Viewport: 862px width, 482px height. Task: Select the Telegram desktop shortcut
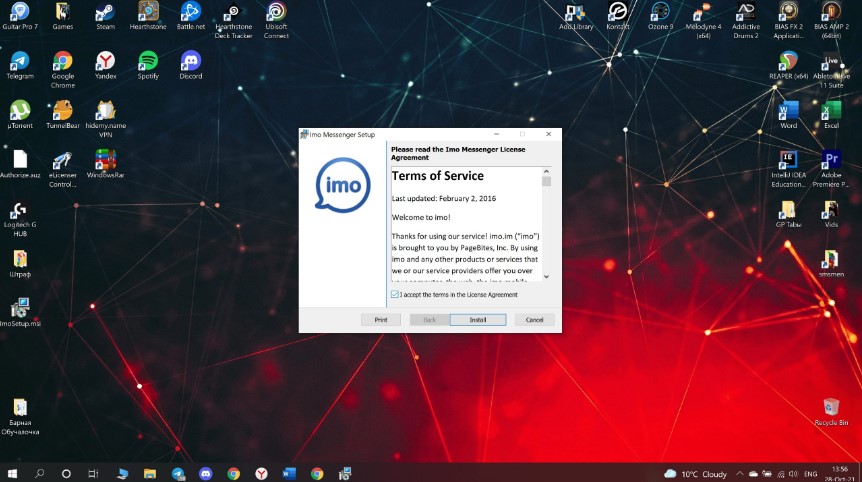pos(20,65)
